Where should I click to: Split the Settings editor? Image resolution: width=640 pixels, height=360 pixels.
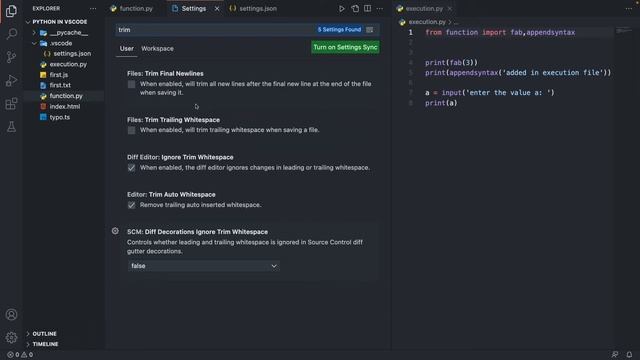pos(367,9)
